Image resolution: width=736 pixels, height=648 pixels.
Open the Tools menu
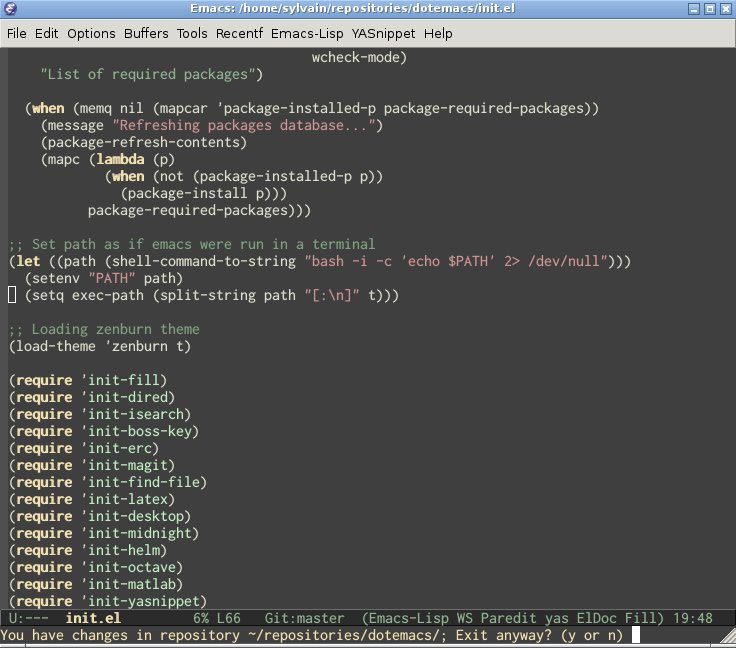pos(192,34)
